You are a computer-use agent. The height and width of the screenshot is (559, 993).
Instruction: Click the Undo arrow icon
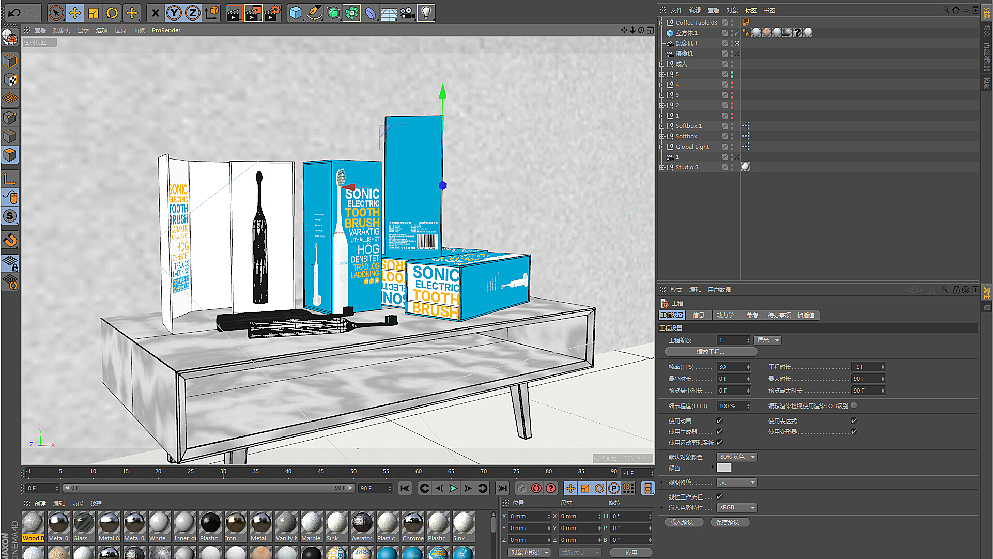pos(14,12)
